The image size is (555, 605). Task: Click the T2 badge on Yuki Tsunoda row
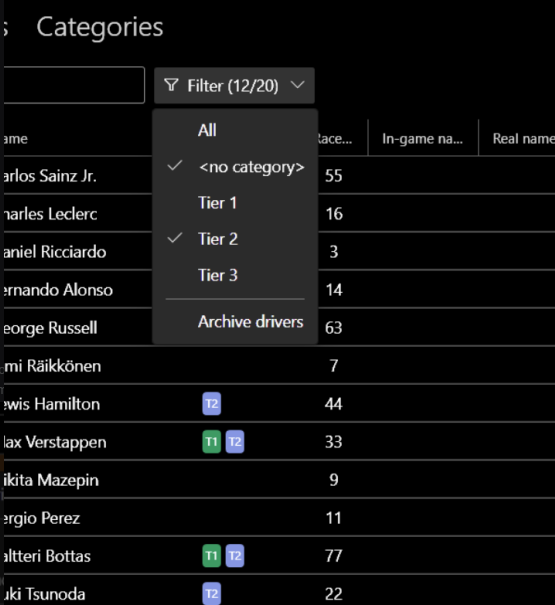pyautogui.click(x=212, y=593)
